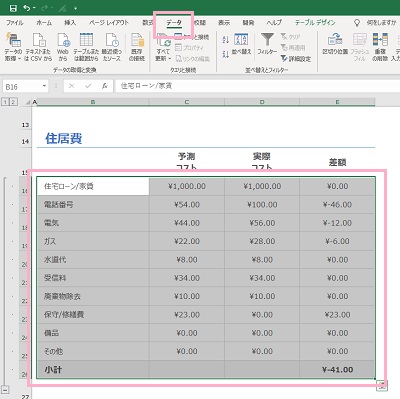Image resolution: width=400 pixels, height=399 pixels.
Task: Click the プロパティ button
Action: (x=189, y=48)
